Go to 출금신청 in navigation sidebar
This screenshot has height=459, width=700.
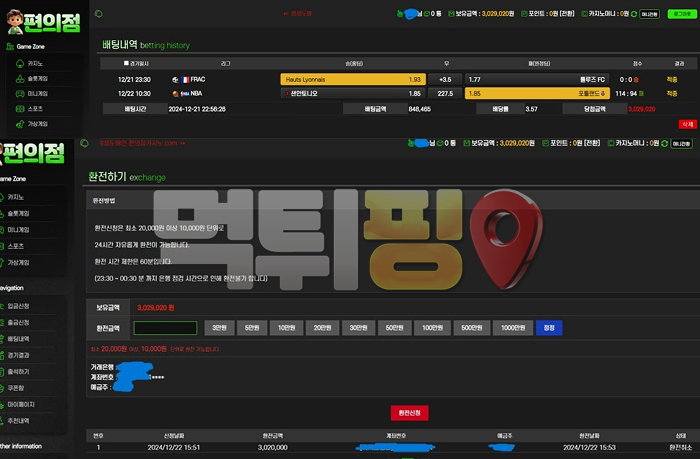18,322
